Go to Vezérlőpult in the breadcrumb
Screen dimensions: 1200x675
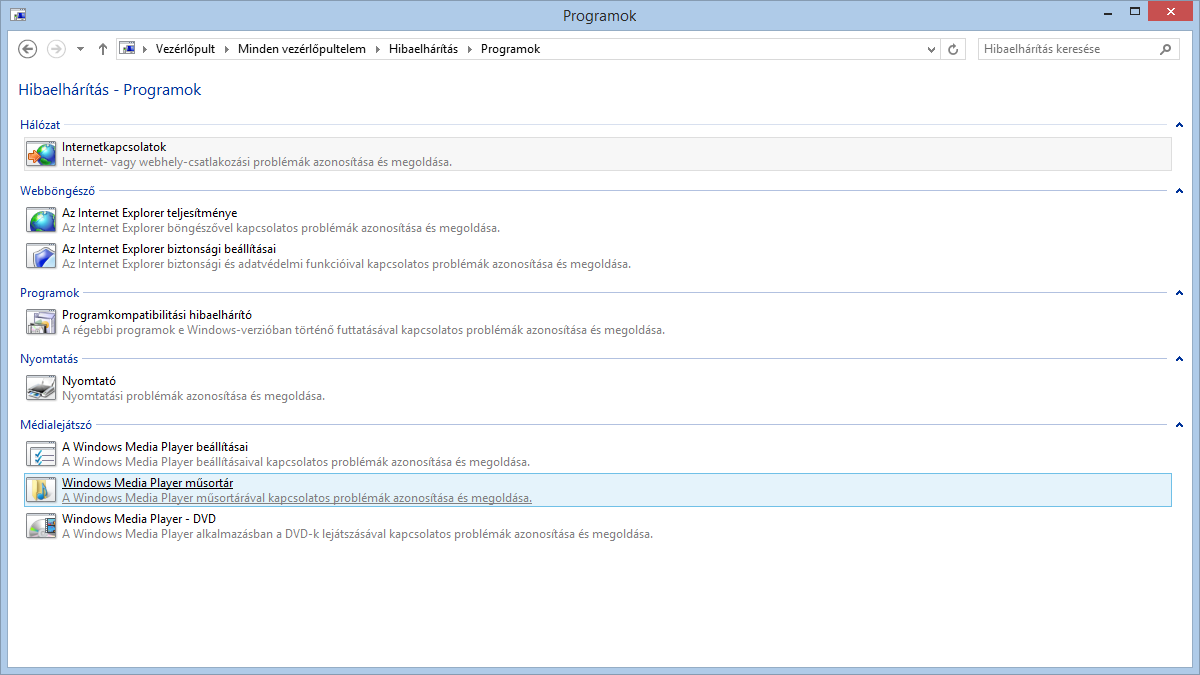[185, 49]
